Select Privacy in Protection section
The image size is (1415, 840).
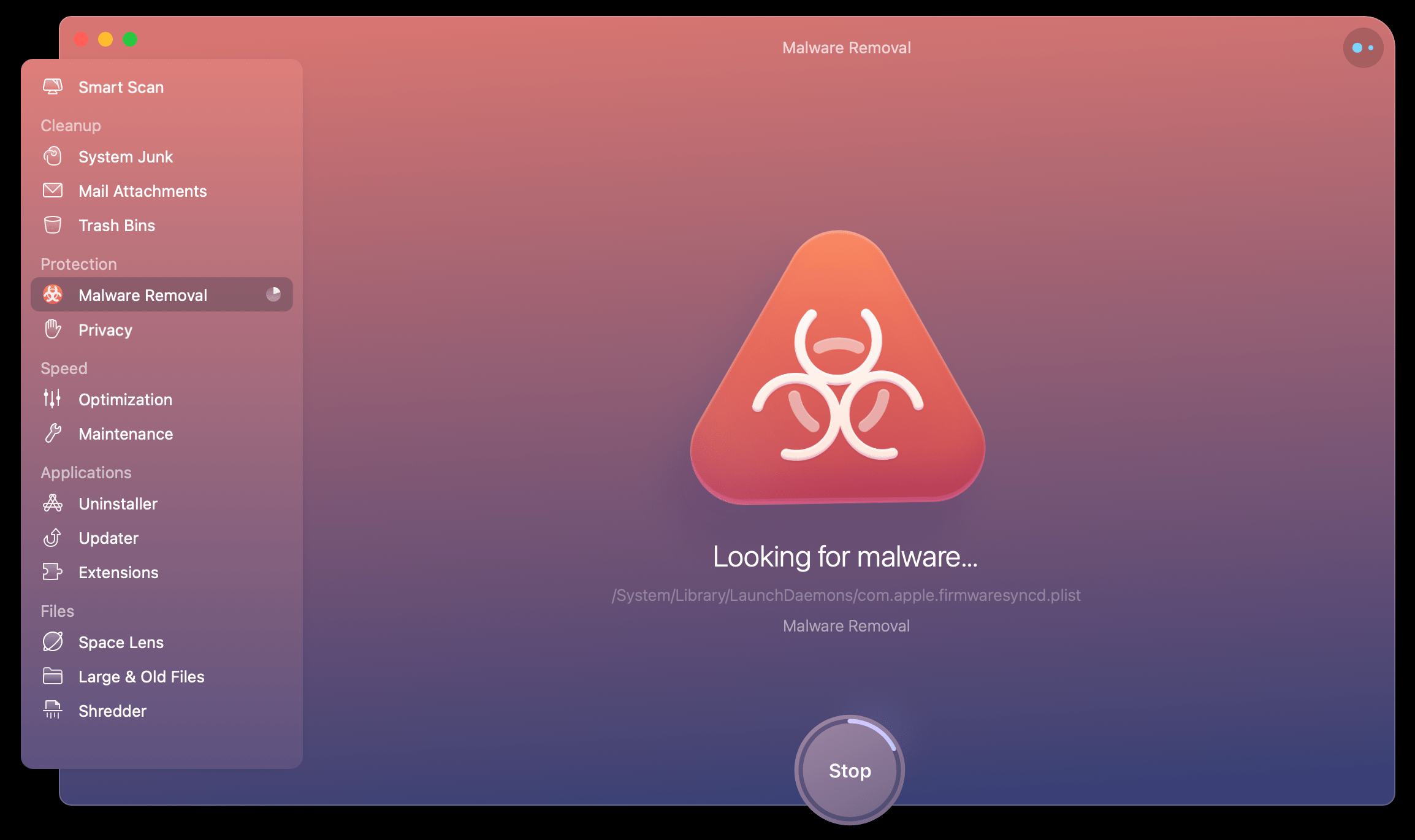click(x=105, y=329)
